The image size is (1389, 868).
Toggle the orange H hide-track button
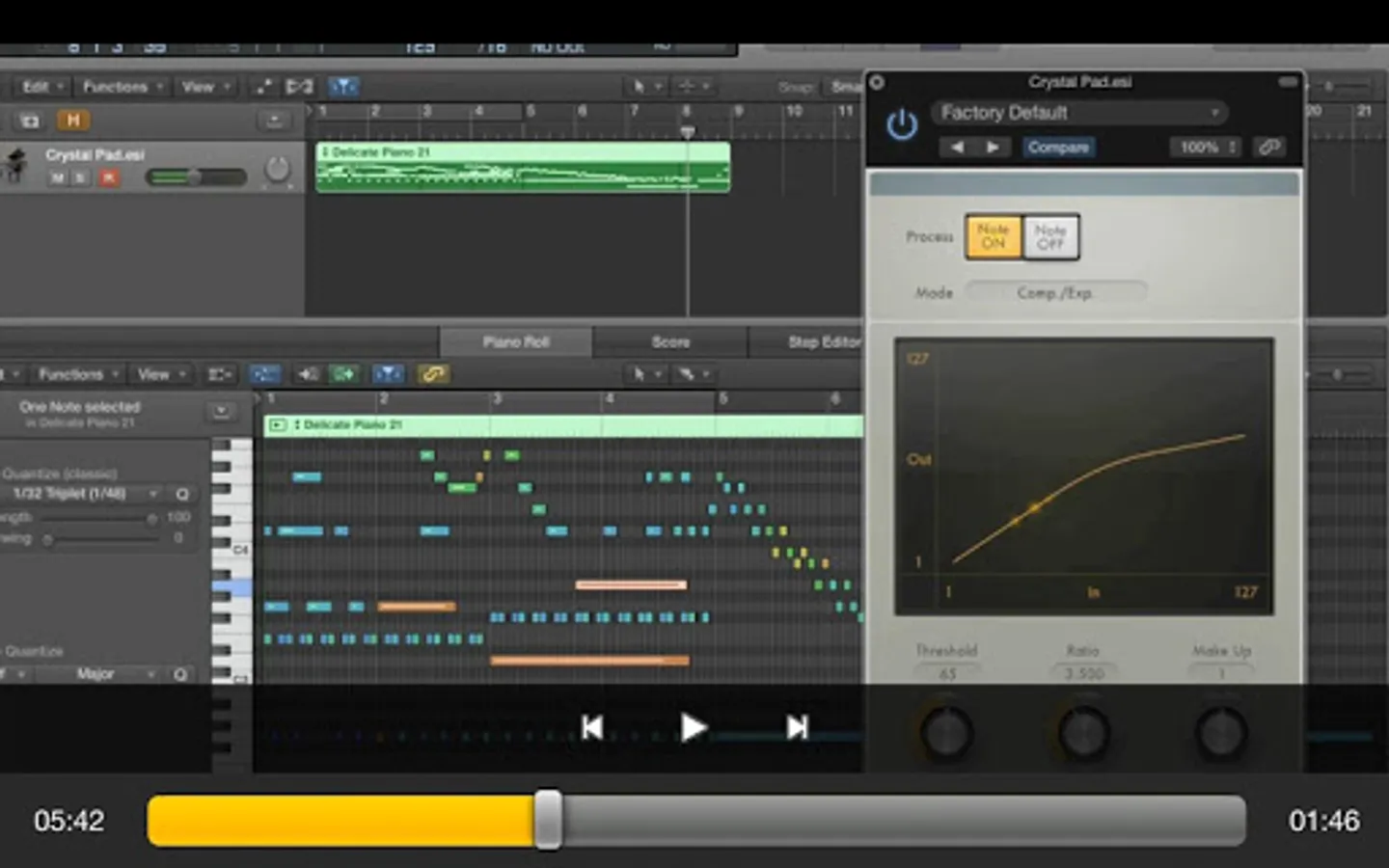pyautogui.click(x=73, y=121)
